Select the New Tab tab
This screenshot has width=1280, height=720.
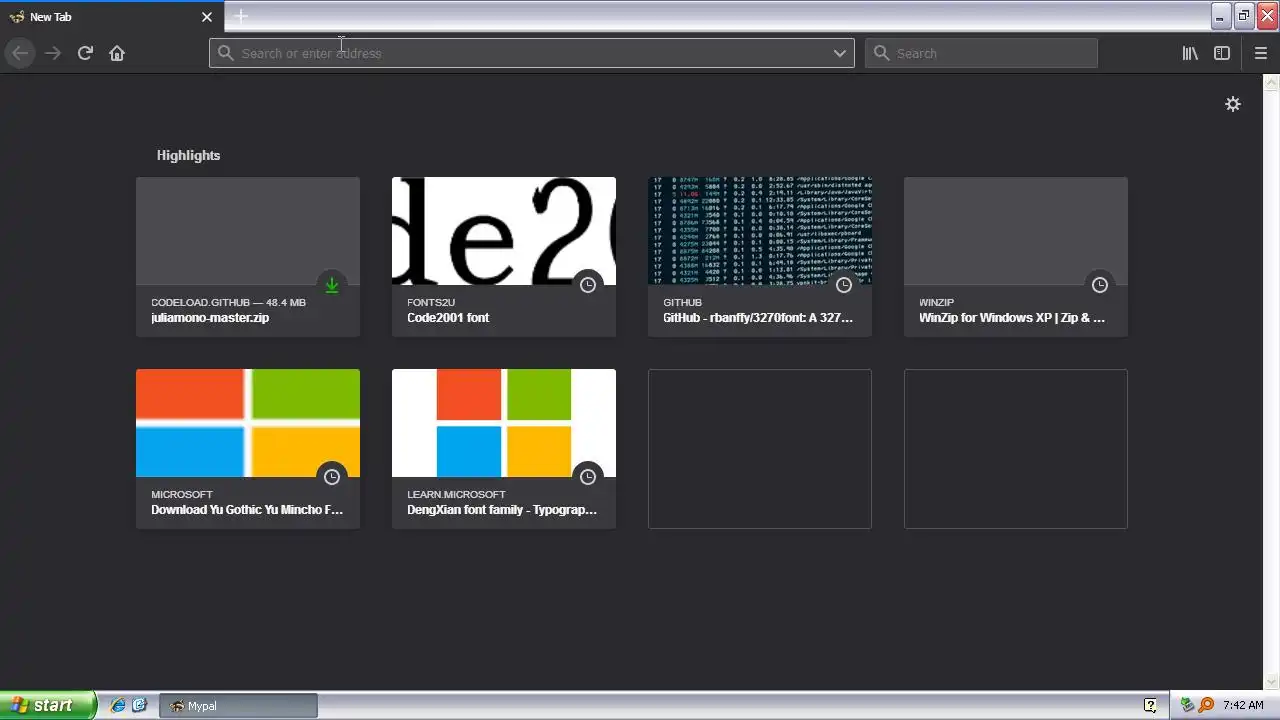[111, 17]
